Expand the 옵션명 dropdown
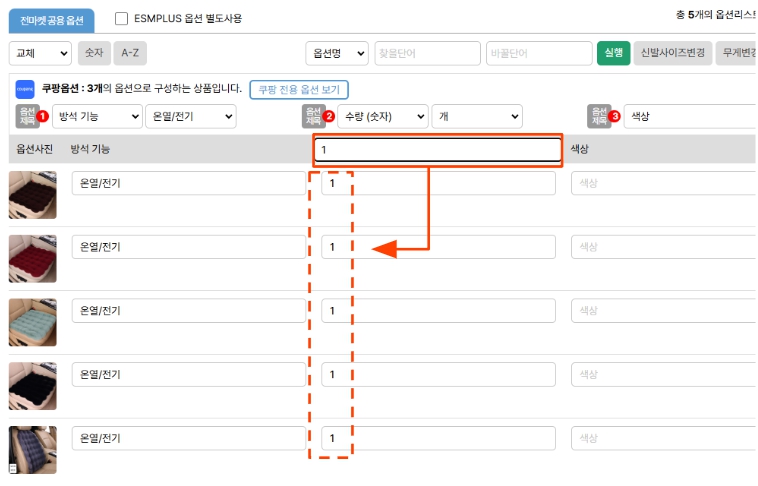This screenshot has width=758, height=486. pos(336,53)
